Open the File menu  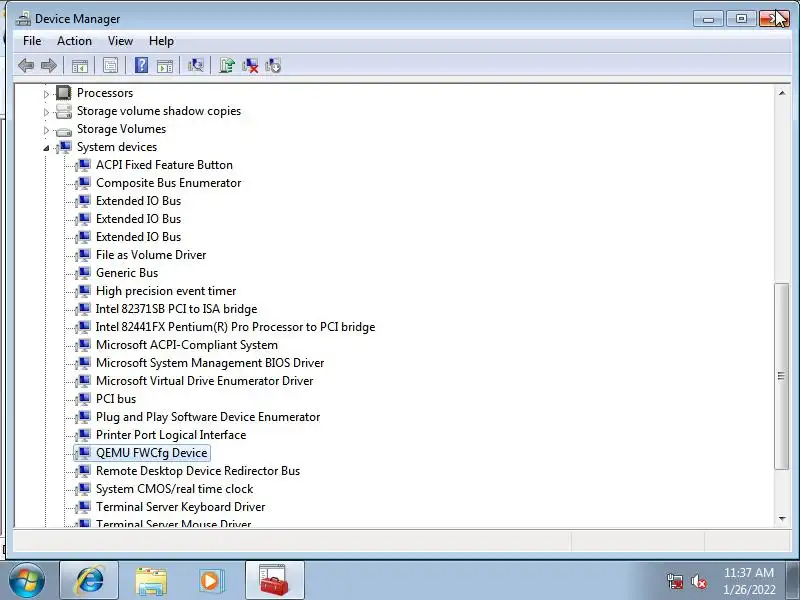tap(32, 41)
